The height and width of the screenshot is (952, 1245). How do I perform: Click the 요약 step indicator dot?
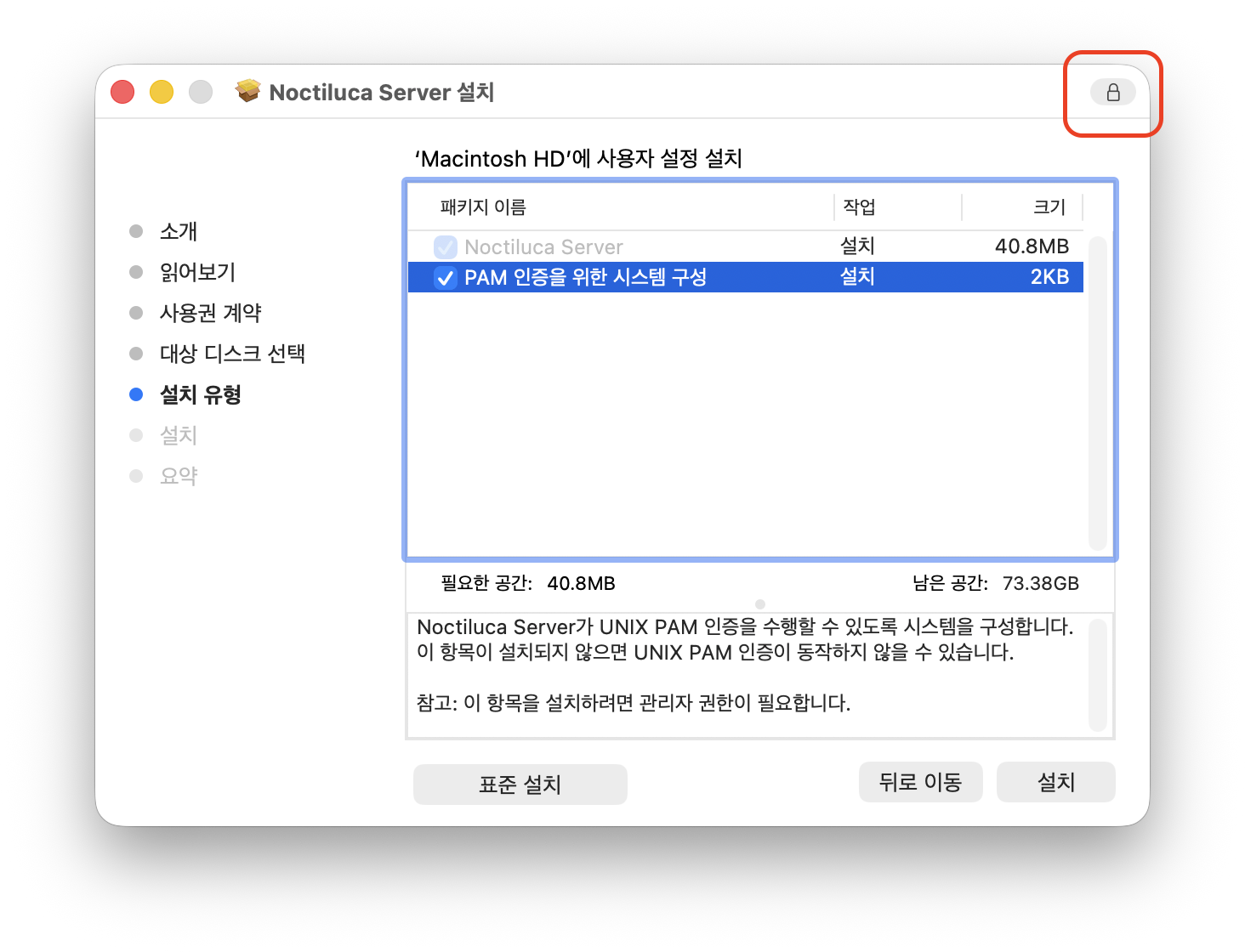point(137,475)
